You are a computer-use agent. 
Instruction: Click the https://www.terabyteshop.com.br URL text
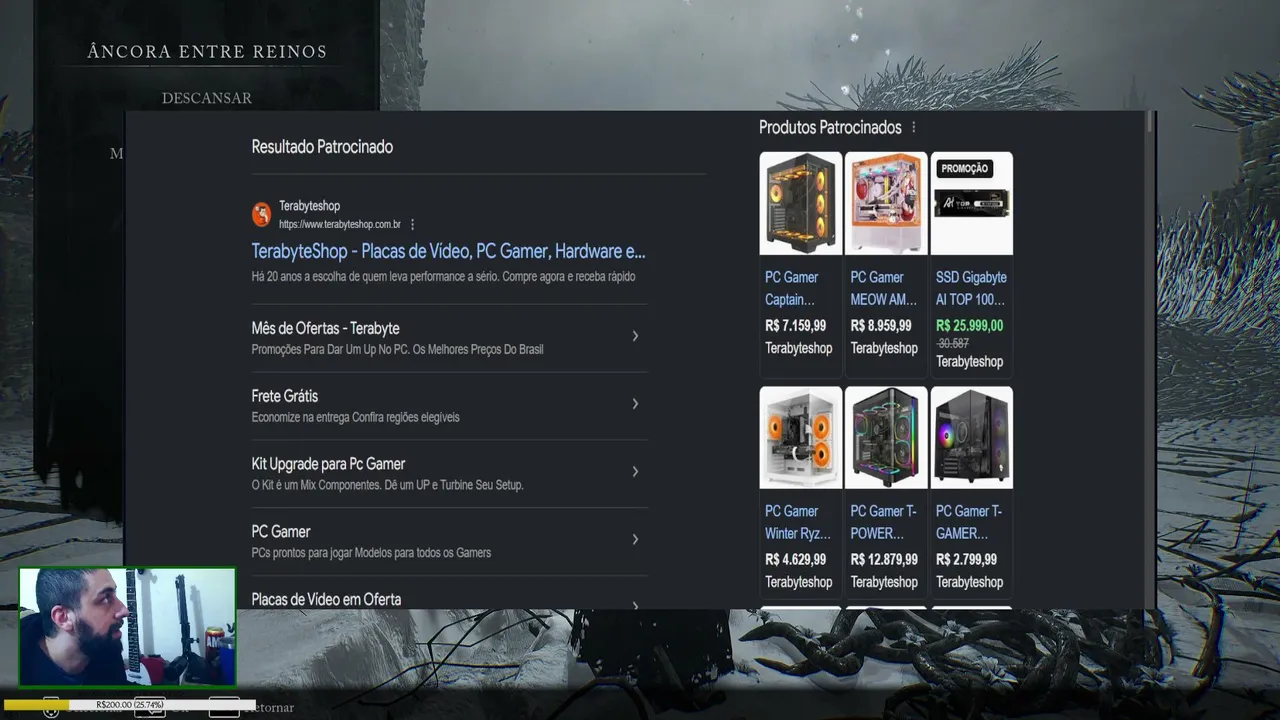tap(340, 225)
